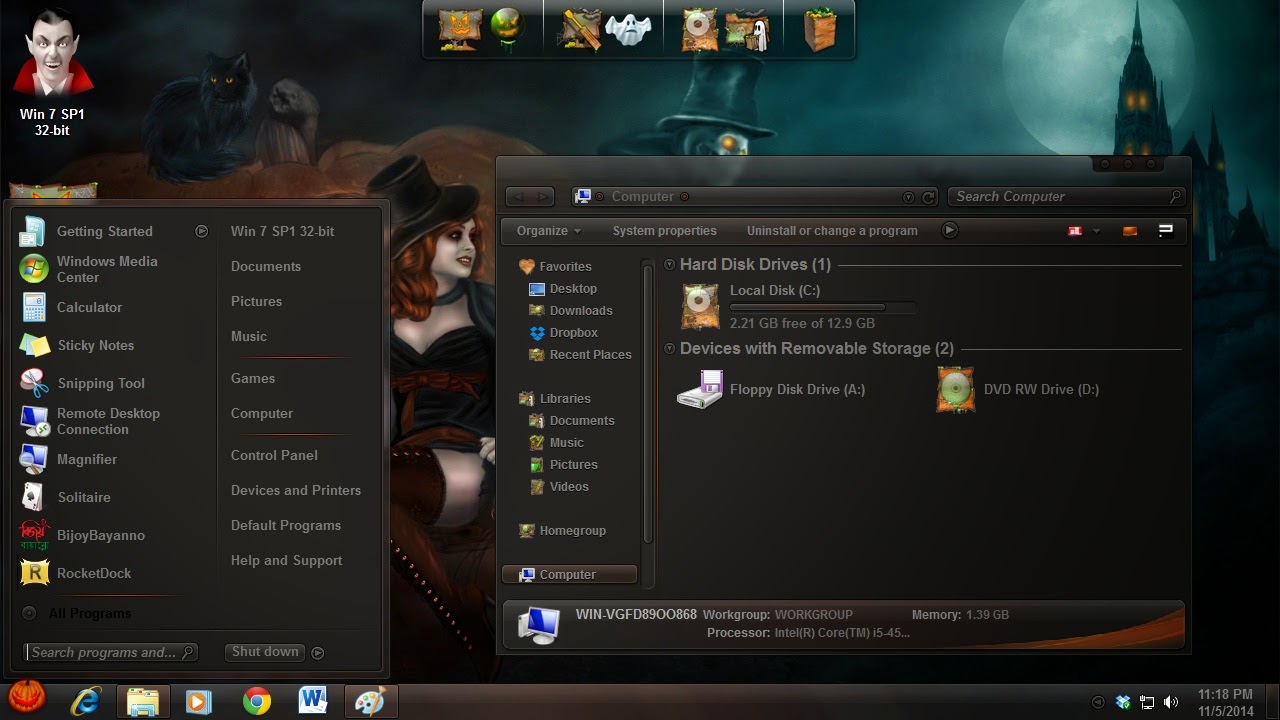Select DVD RW Drive (D:)

1017,390
